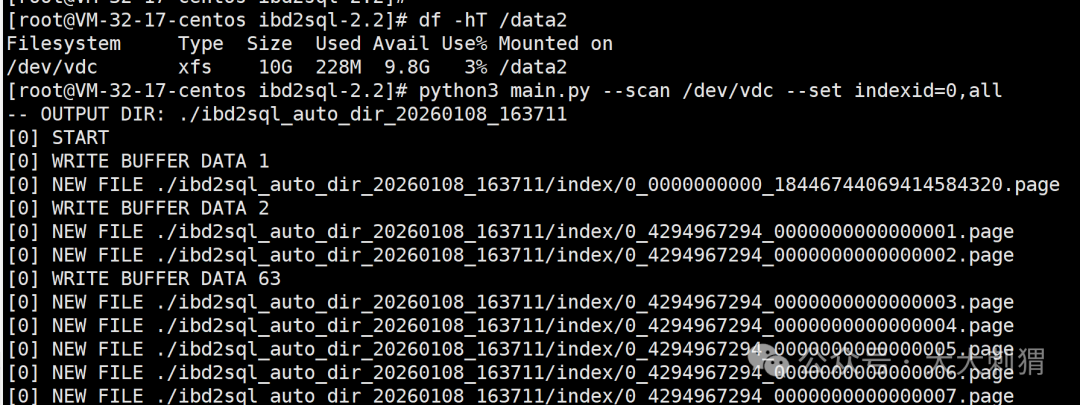This screenshot has height=405, width=1080.
Task: Click the "Used" column header
Action: [338, 44]
